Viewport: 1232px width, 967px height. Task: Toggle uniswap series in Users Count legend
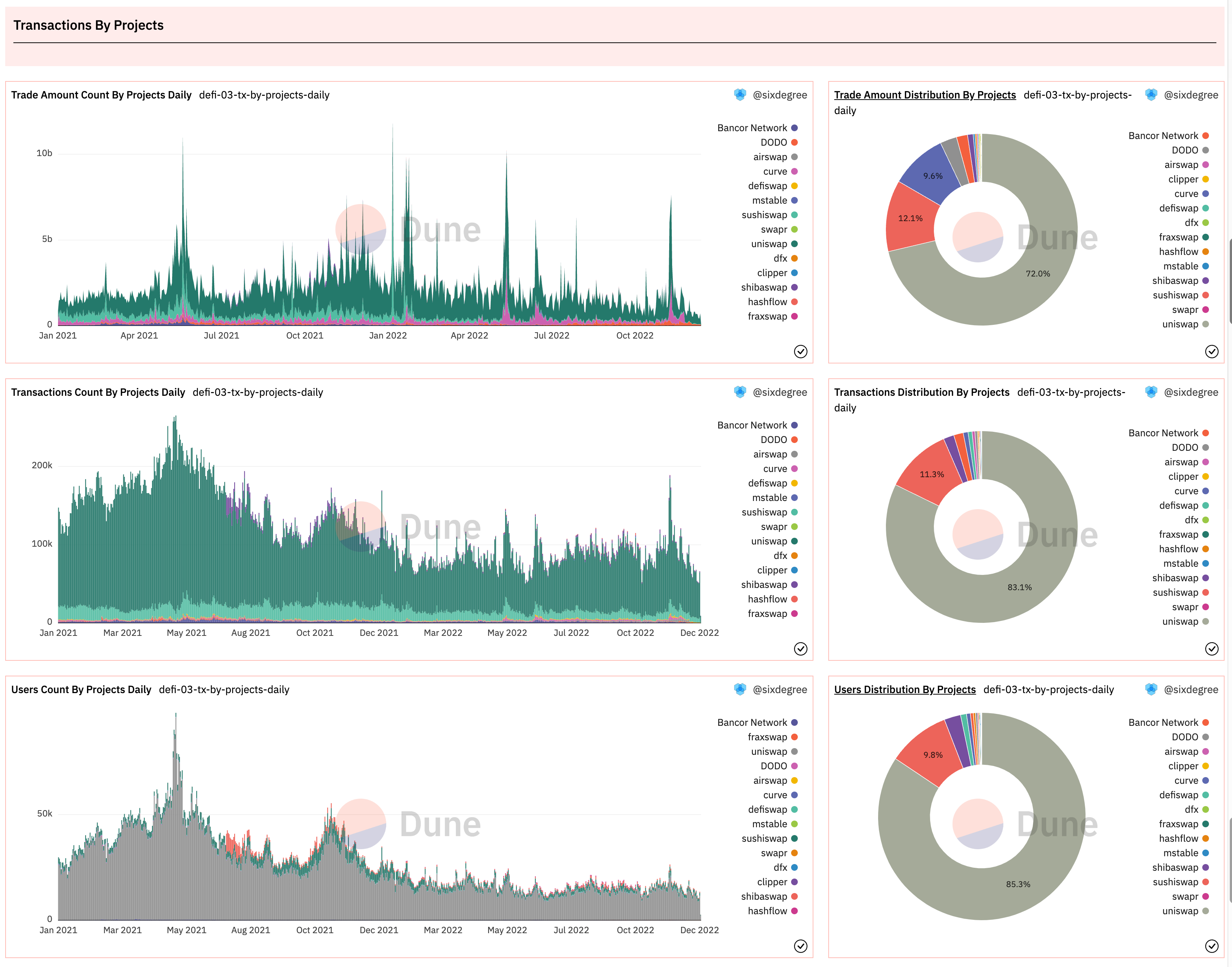[774, 752]
